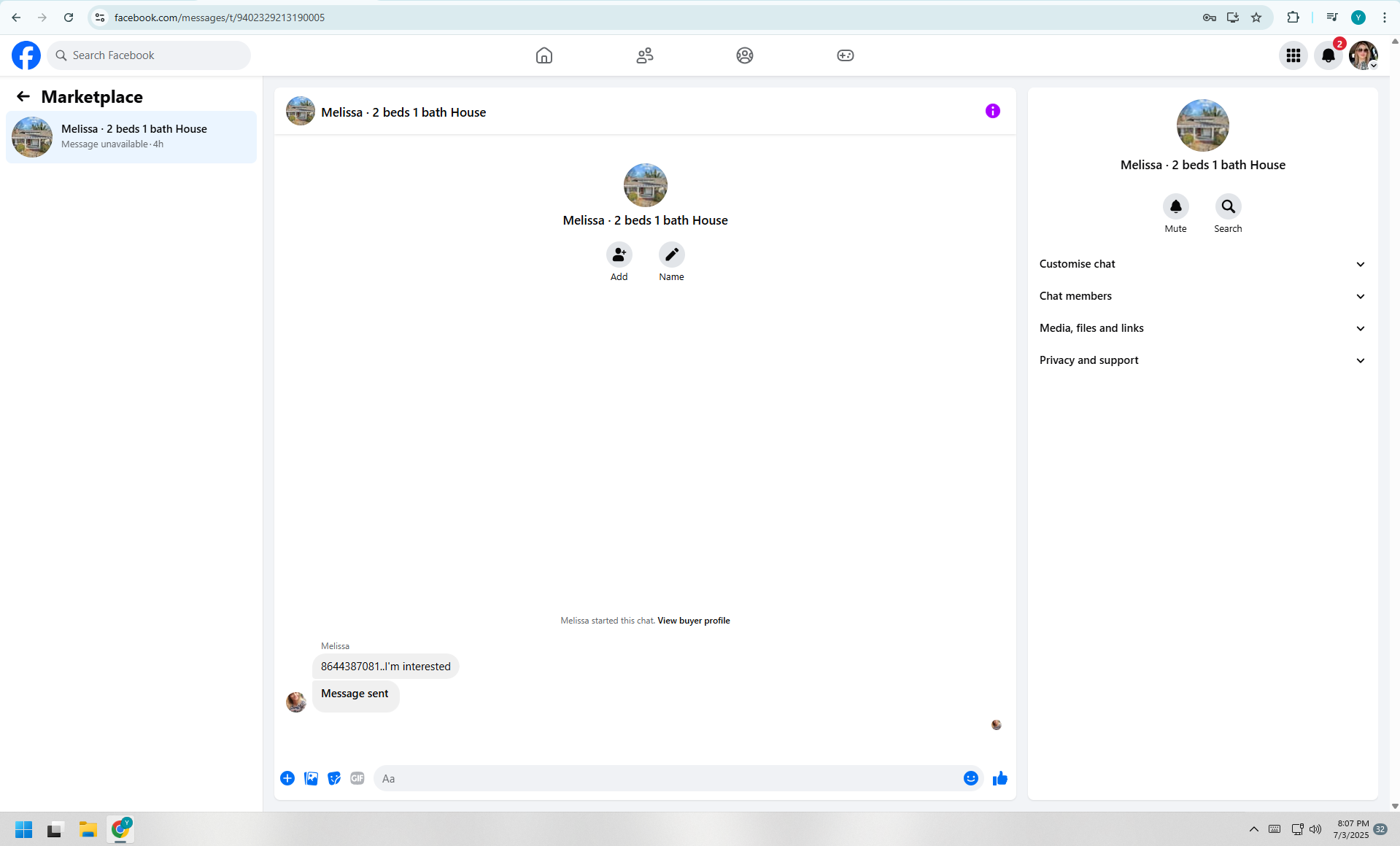Open Chrome profile Y avatar
The height and width of the screenshot is (846, 1400).
coord(1358,18)
